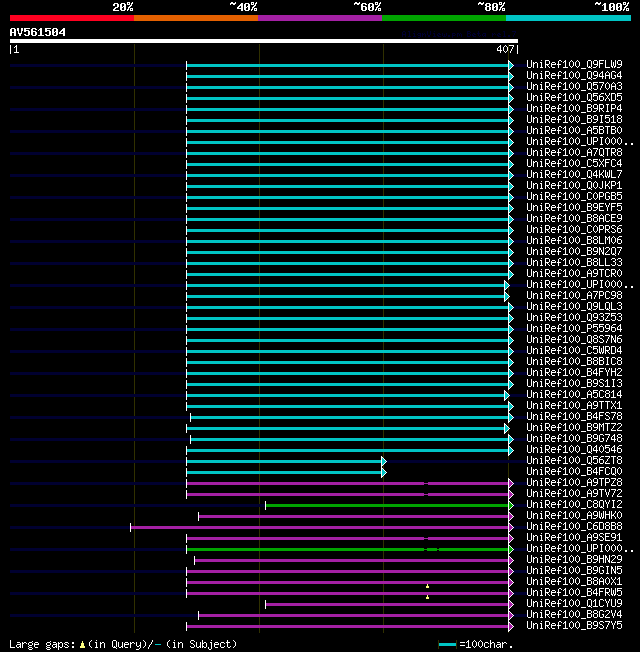Select hit label UniRef100_B9EYF5
Viewport: 640px width, 652px height.
(x=574, y=207)
